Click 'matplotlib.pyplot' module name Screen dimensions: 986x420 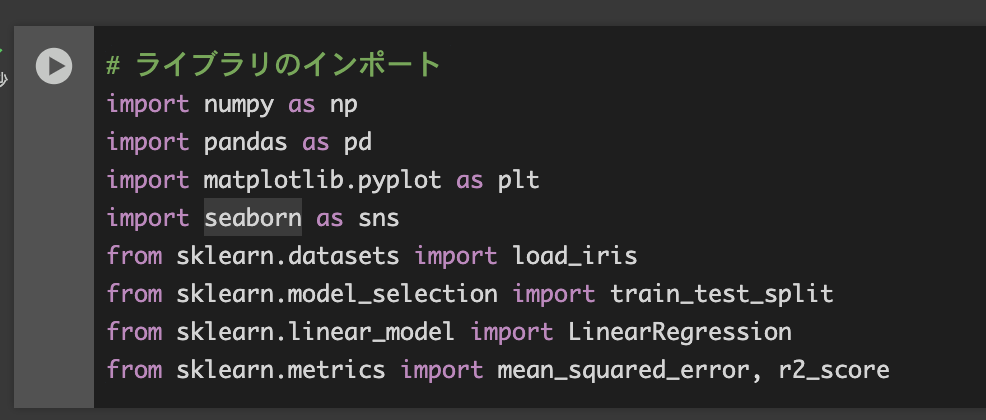point(323,181)
